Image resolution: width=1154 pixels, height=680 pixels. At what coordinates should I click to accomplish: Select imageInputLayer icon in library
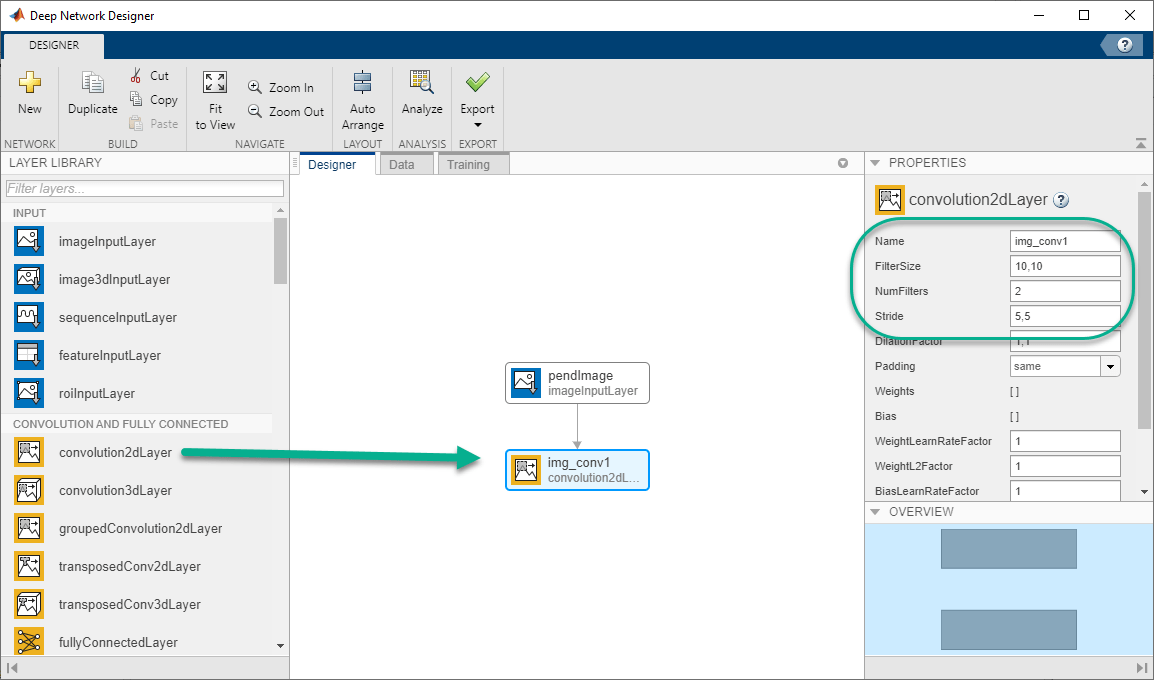click(29, 241)
